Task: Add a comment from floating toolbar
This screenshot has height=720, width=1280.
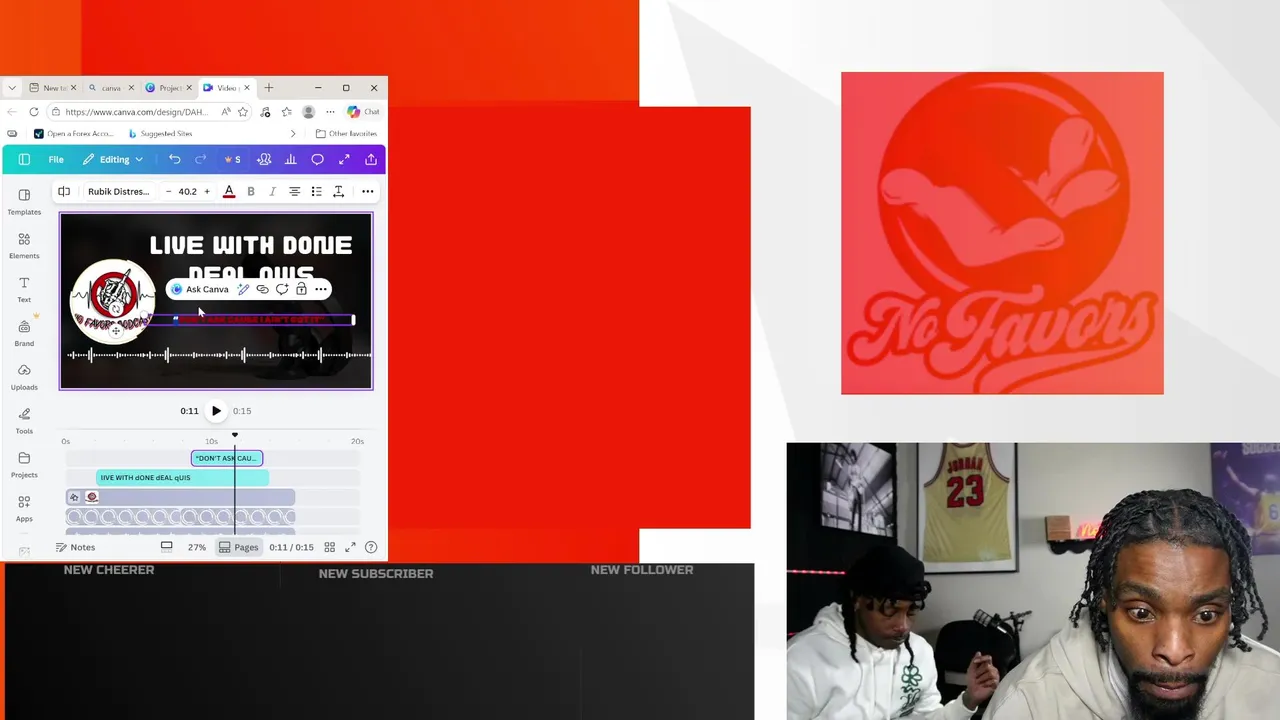Action: (x=282, y=289)
